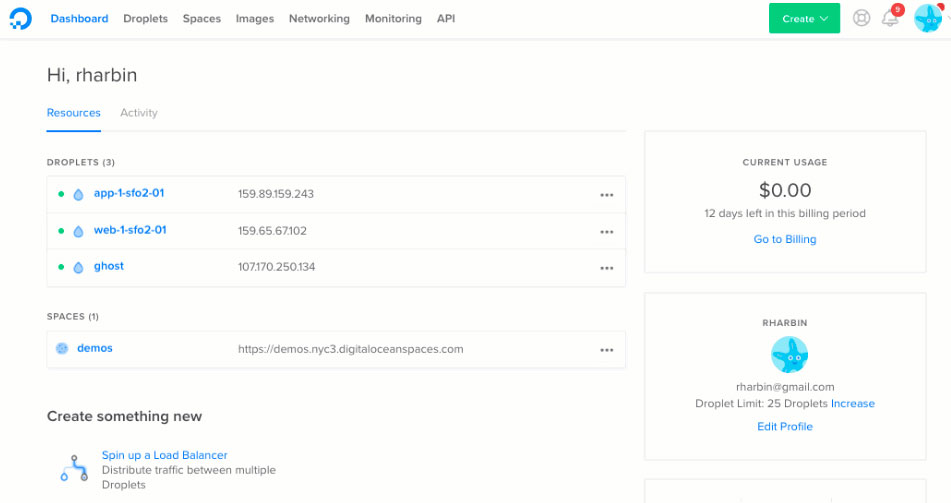Viewport: 951px width, 503px height.
Task: Click green status dot for ghost
Action: [x=61, y=267]
